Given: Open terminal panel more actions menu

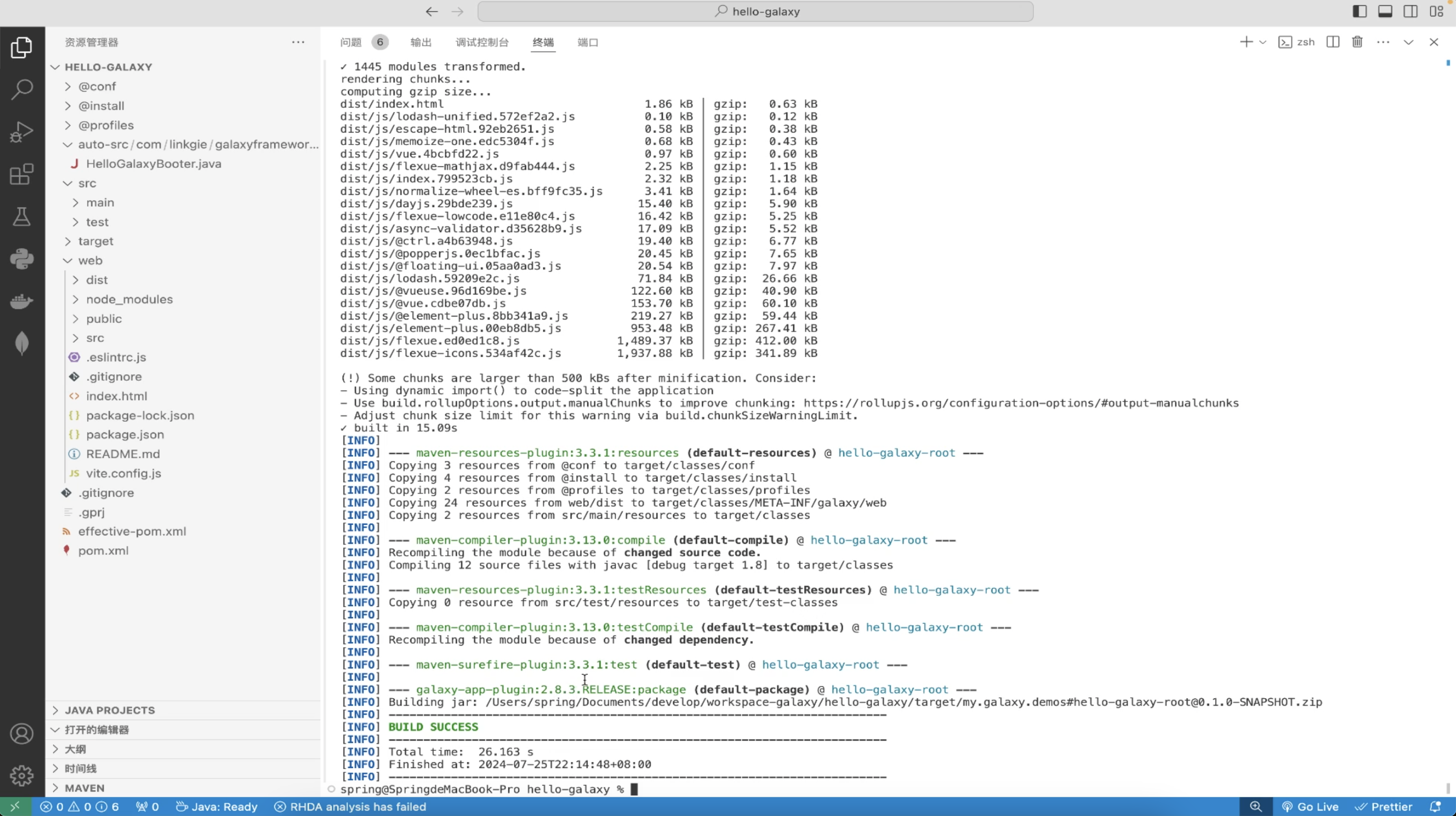Looking at the screenshot, I should point(1383,42).
